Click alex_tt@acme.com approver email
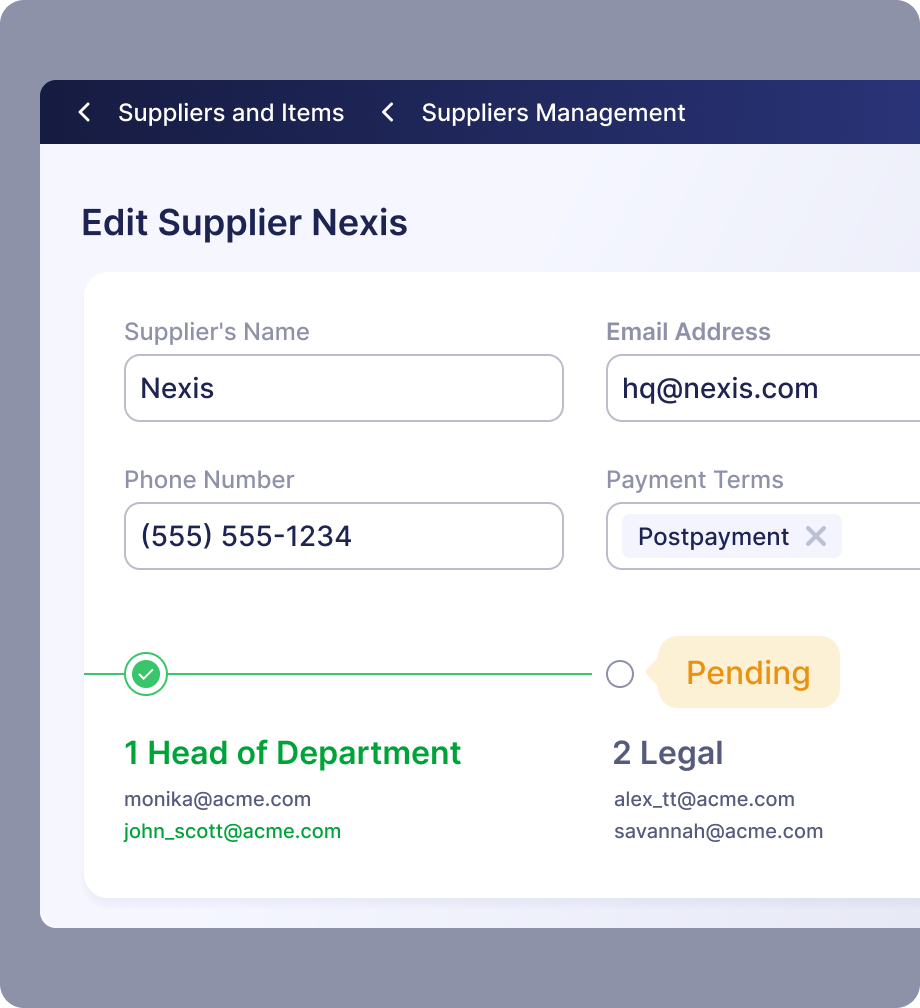The width and height of the screenshot is (920, 1008). [704, 799]
